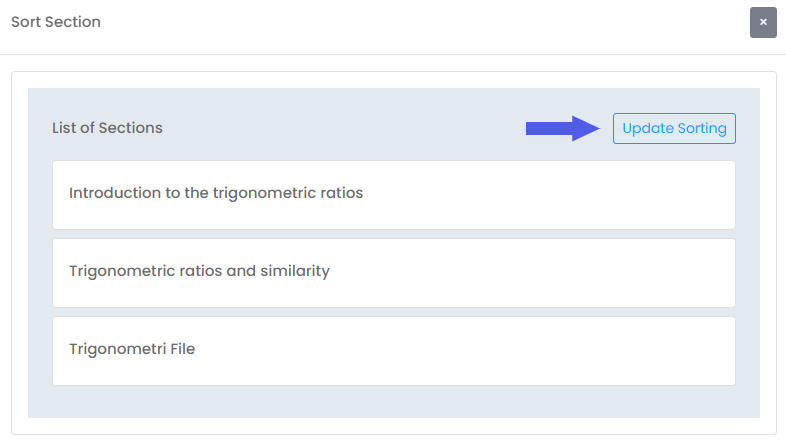This screenshot has height=442, width=786.
Task: Click the 'Introduction to the trigonometric ratios' text
Action: point(216,193)
